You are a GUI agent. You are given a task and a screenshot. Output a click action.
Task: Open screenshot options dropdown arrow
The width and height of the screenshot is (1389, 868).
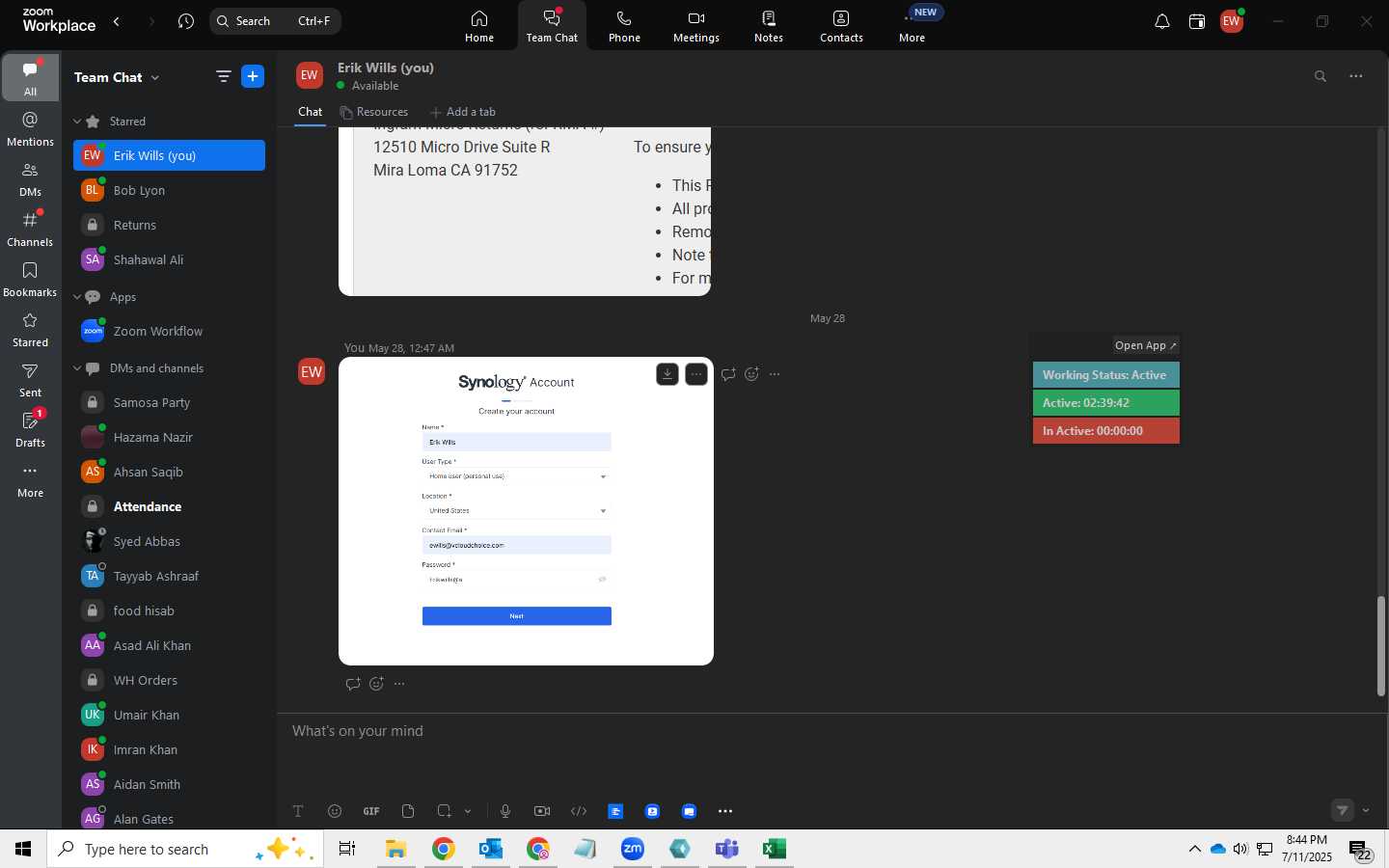[x=468, y=811]
